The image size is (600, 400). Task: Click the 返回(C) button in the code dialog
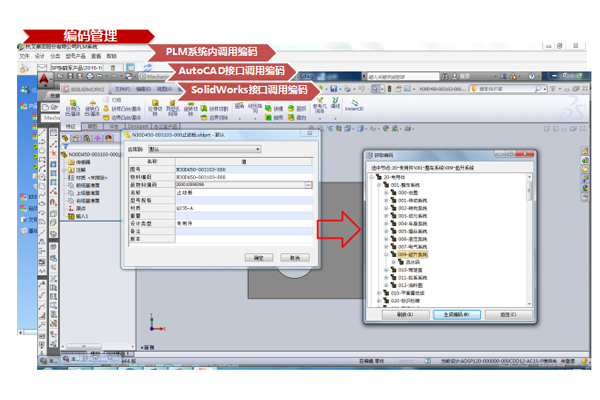coord(508,315)
